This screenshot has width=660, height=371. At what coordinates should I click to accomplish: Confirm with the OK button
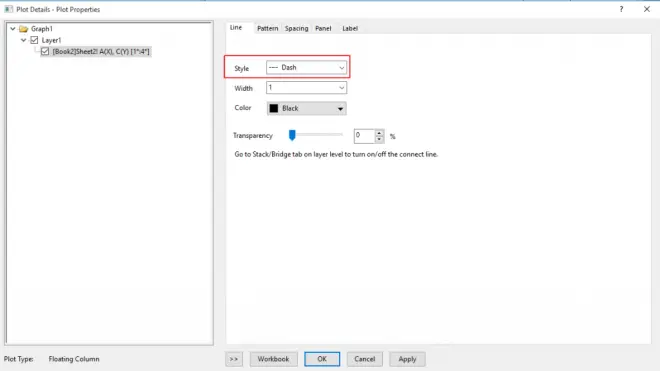pos(322,359)
